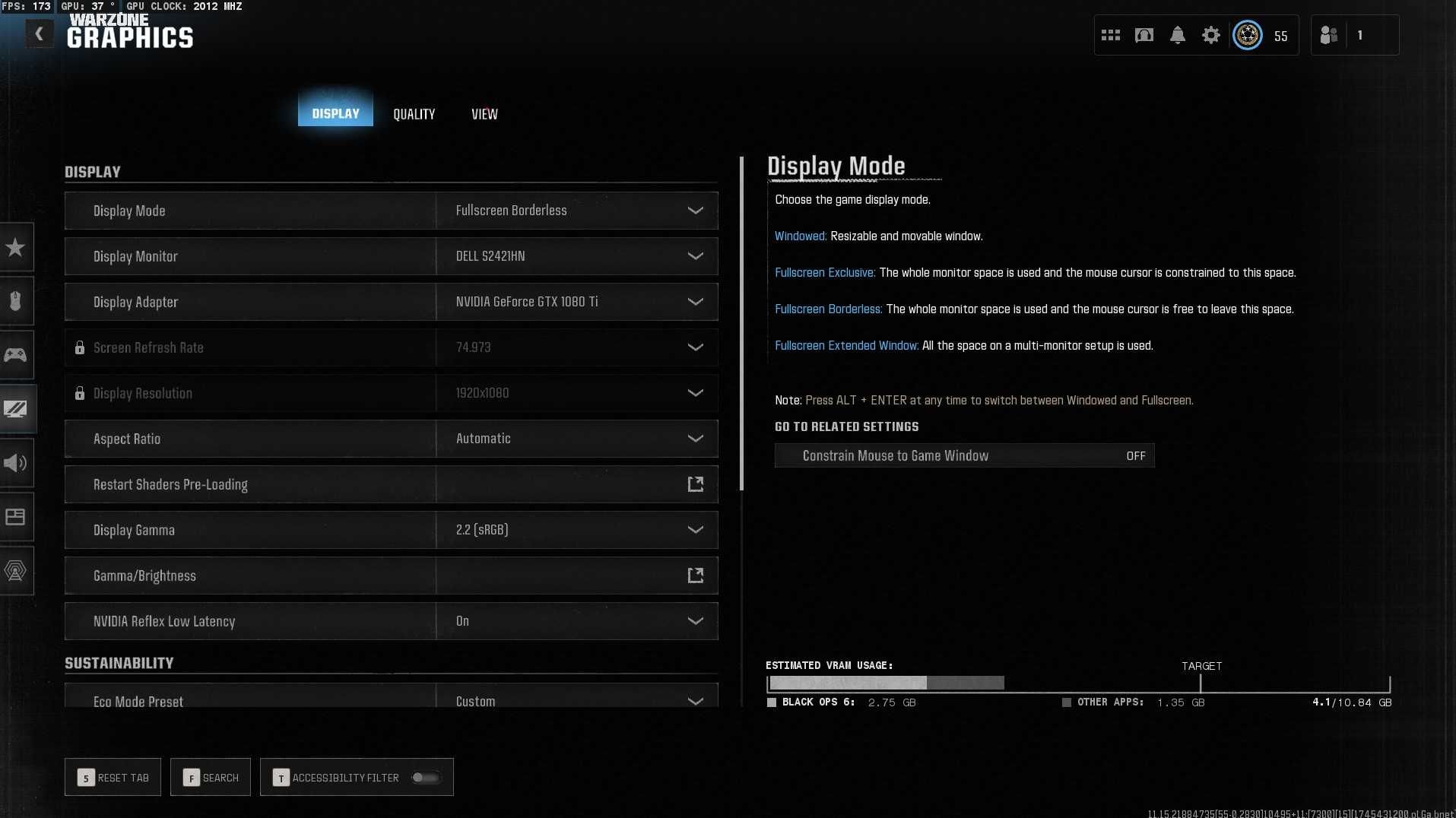Switch to the Quality tab
Image resolution: width=1456 pixels, height=818 pixels.
(x=414, y=114)
